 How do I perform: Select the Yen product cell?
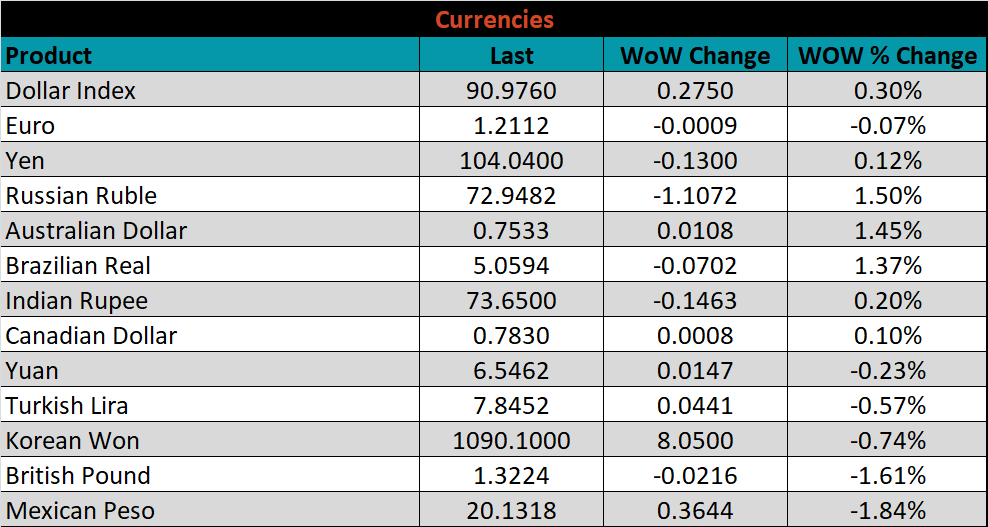pos(26,161)
